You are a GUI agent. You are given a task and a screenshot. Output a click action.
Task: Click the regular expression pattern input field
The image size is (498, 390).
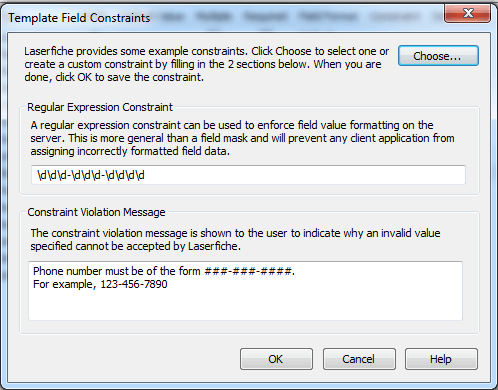(x=248, y=175)
